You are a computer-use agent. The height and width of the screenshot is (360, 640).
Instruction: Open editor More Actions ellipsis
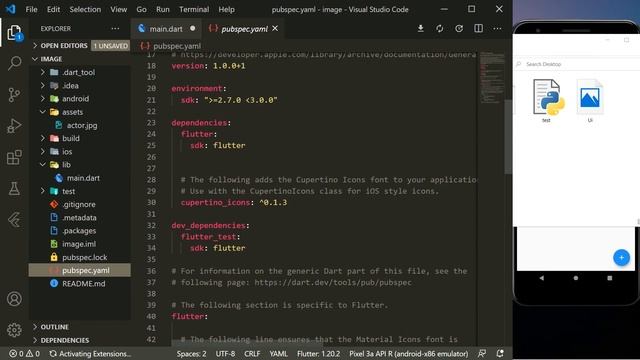coord(497,29)
